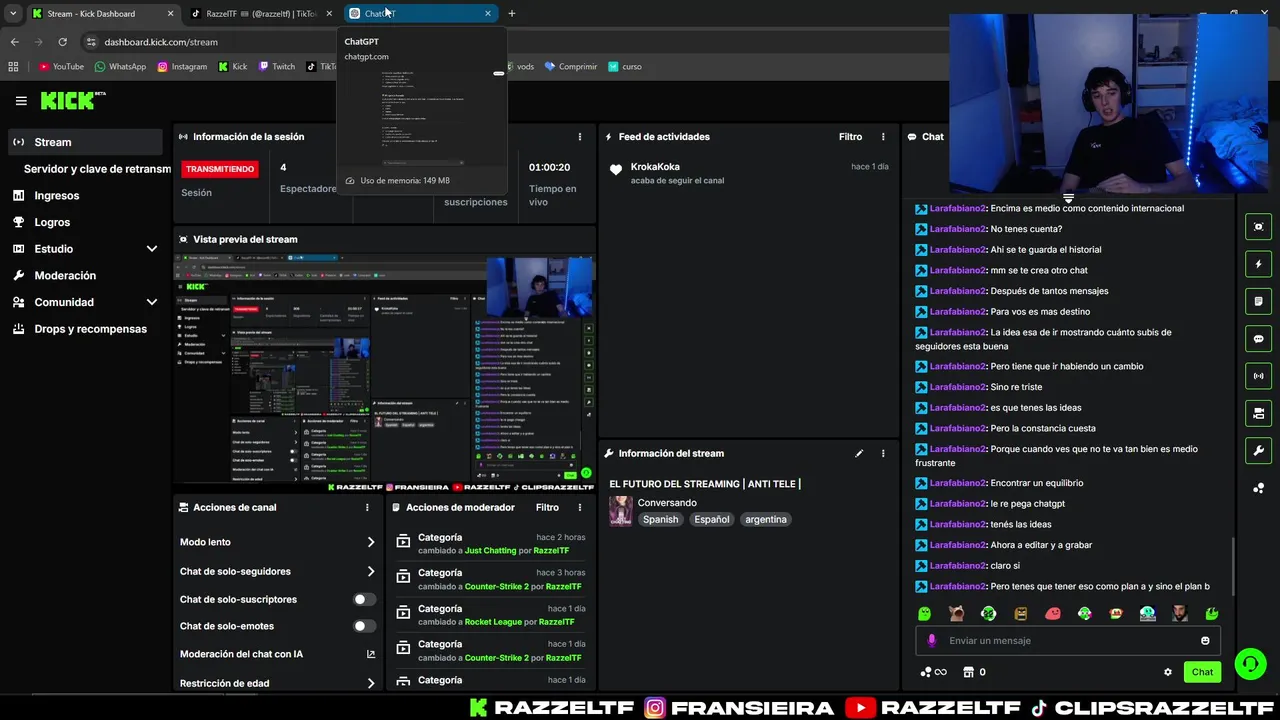The height and width of the screenshot is (720, 1280).
Task: Insert the pink blob emote
Action: [x=1052, y=613]
